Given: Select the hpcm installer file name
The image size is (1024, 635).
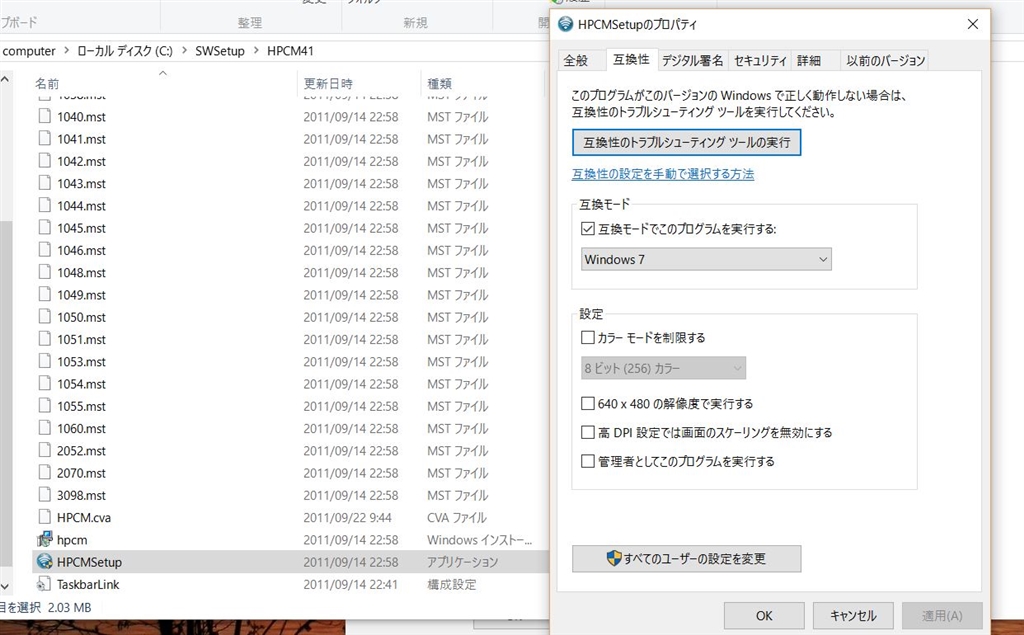Looking at the screenshot, I should [72, 540].
